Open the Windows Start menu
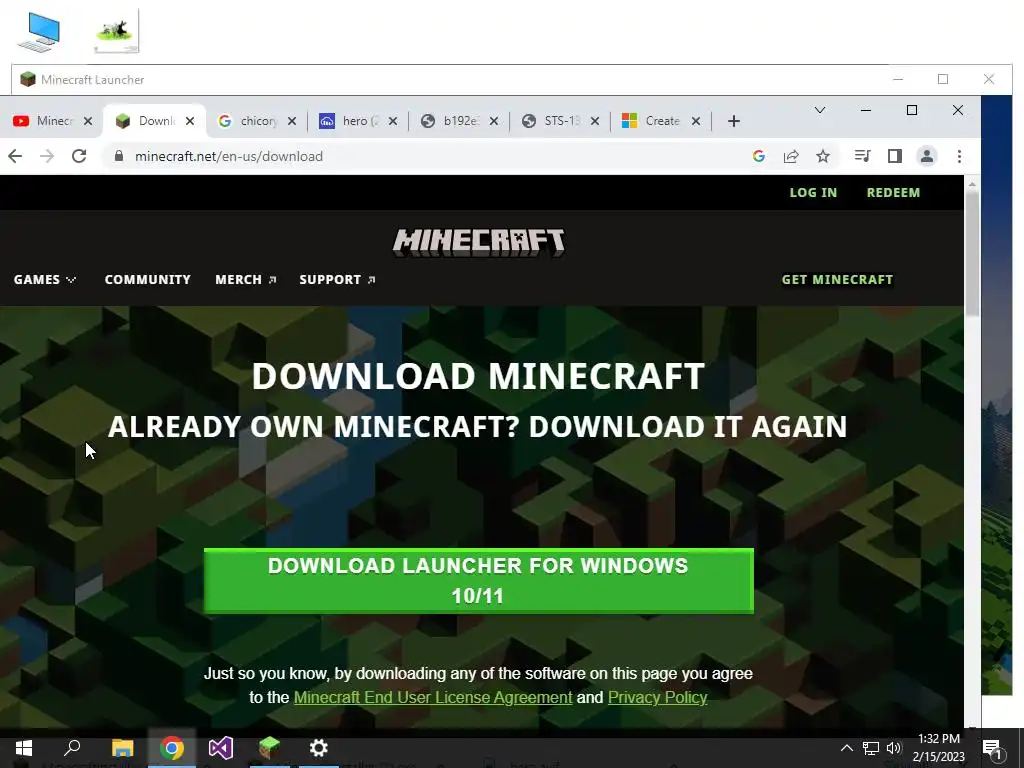Image resolution: width=1024 pixels, height=768 pixels. pos(24,748)
